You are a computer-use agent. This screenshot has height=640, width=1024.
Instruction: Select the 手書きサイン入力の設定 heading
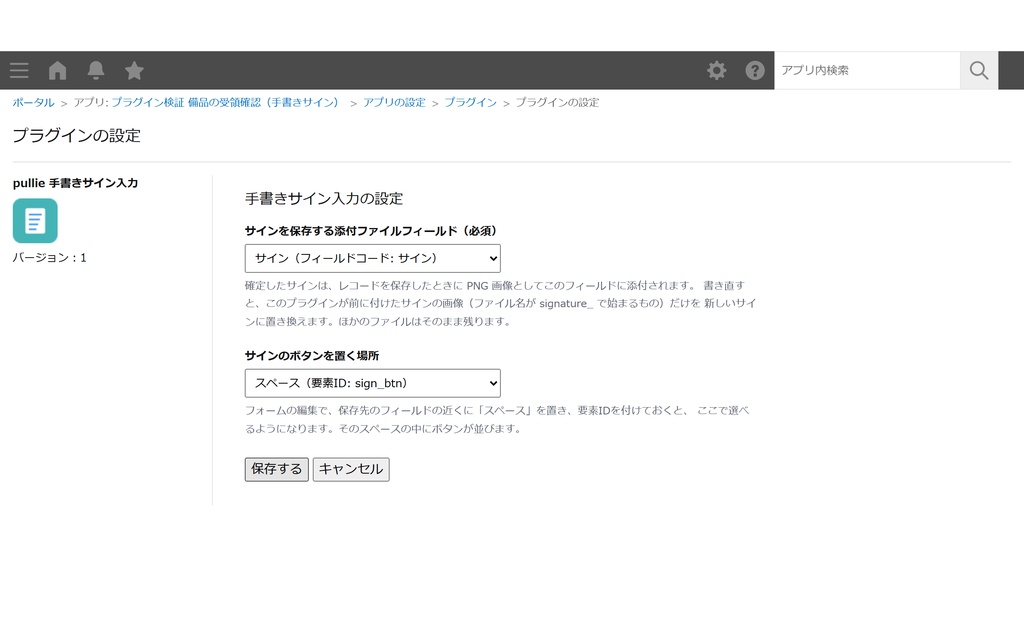(x=324, y=199)
